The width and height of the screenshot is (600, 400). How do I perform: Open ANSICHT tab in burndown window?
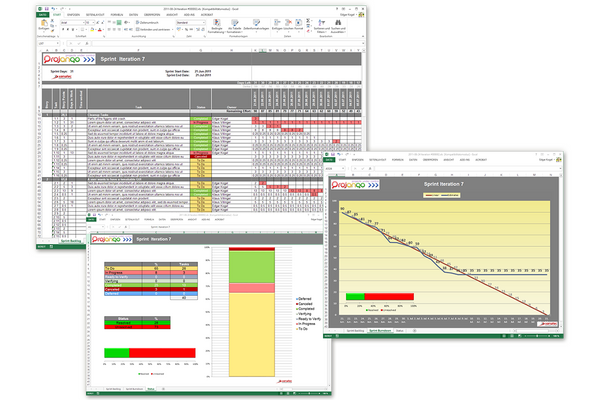coord(448,160)
